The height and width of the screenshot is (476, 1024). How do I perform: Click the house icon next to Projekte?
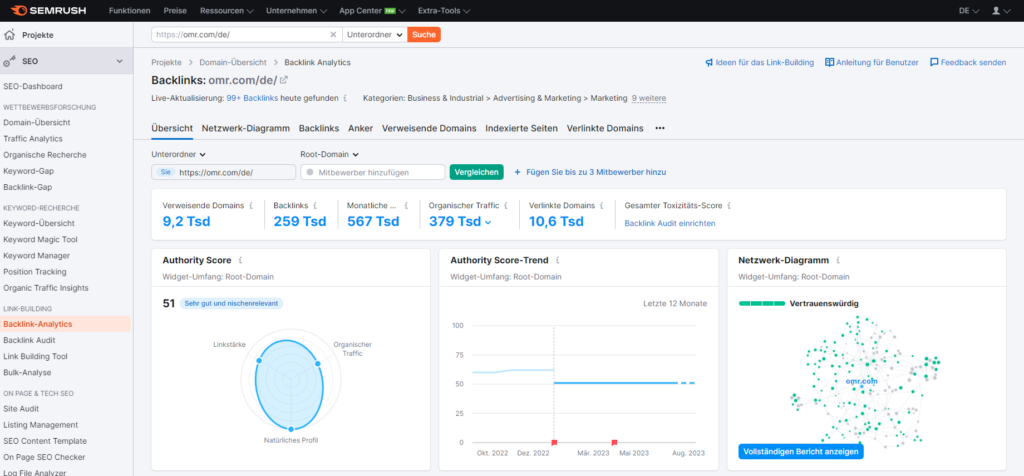point(10,35)
